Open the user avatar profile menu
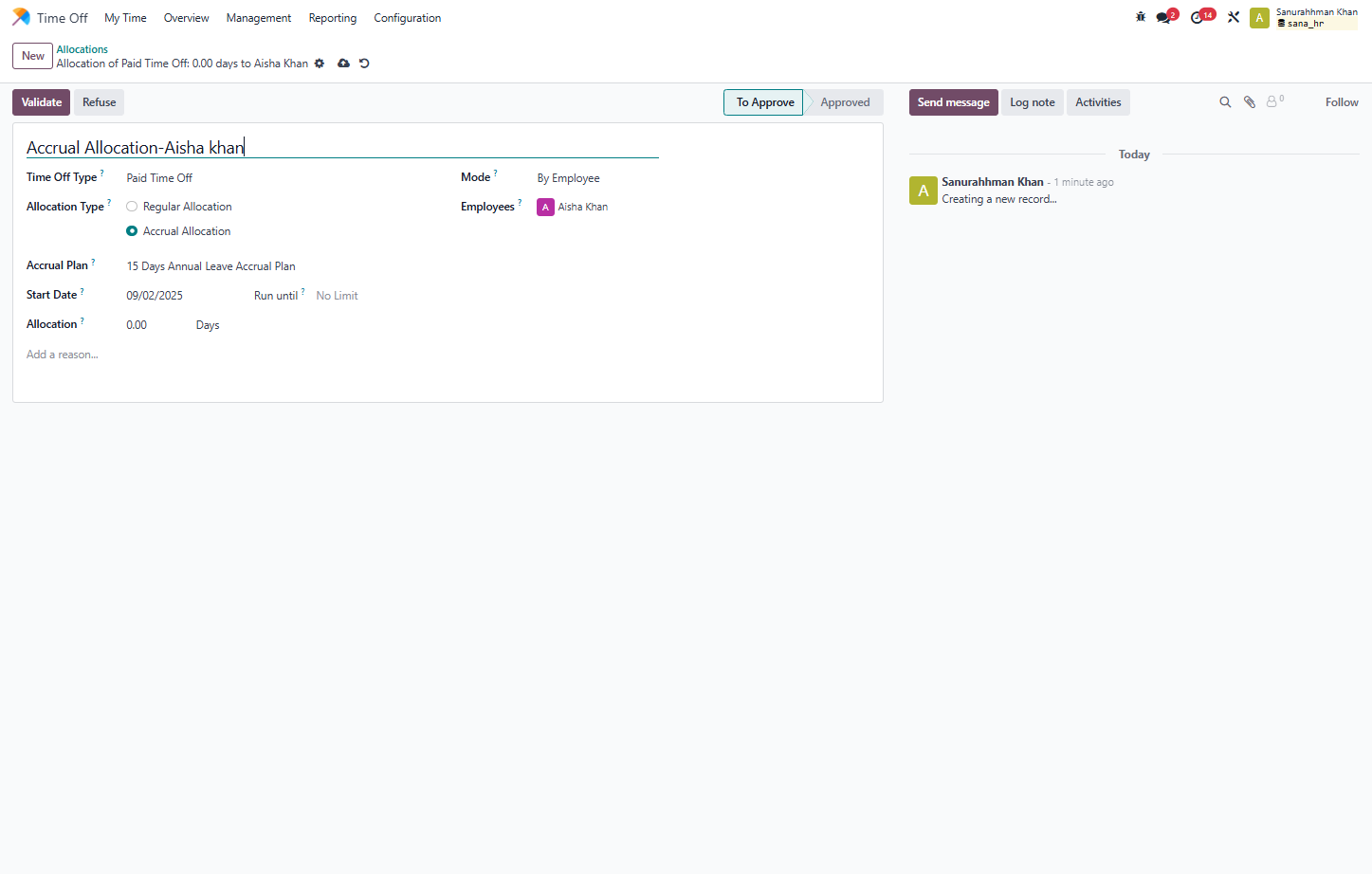Viewport: 1372px width, 874px height. [1259, 18]
